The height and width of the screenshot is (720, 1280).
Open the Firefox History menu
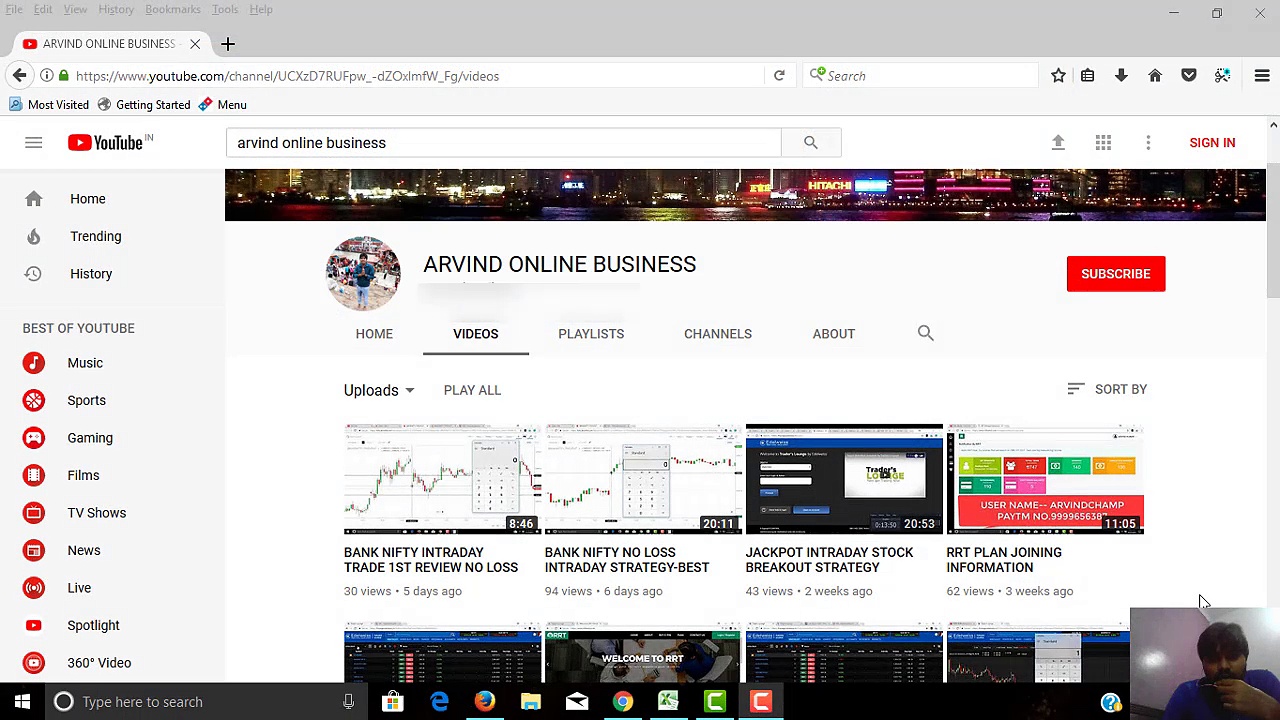(x=116, y=9)
